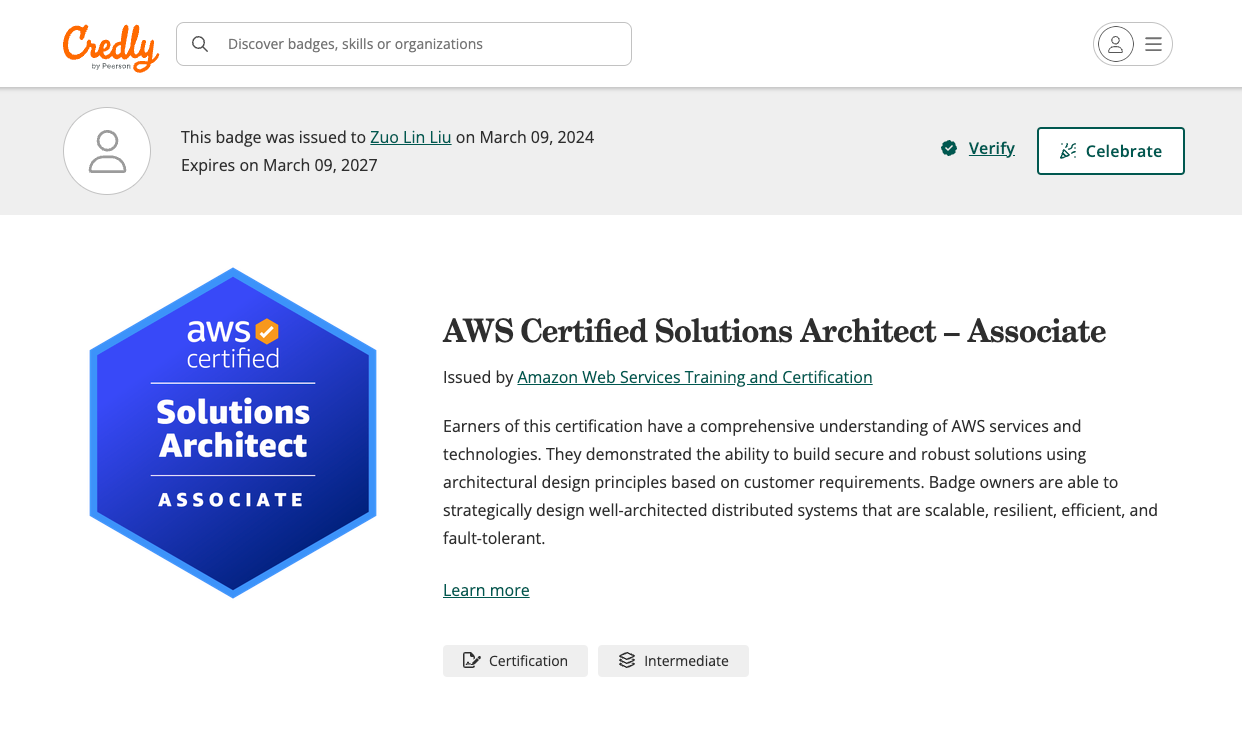This screenshot has height=731, width=1242.
Task: Verify this badge
Action: (992, 148)
